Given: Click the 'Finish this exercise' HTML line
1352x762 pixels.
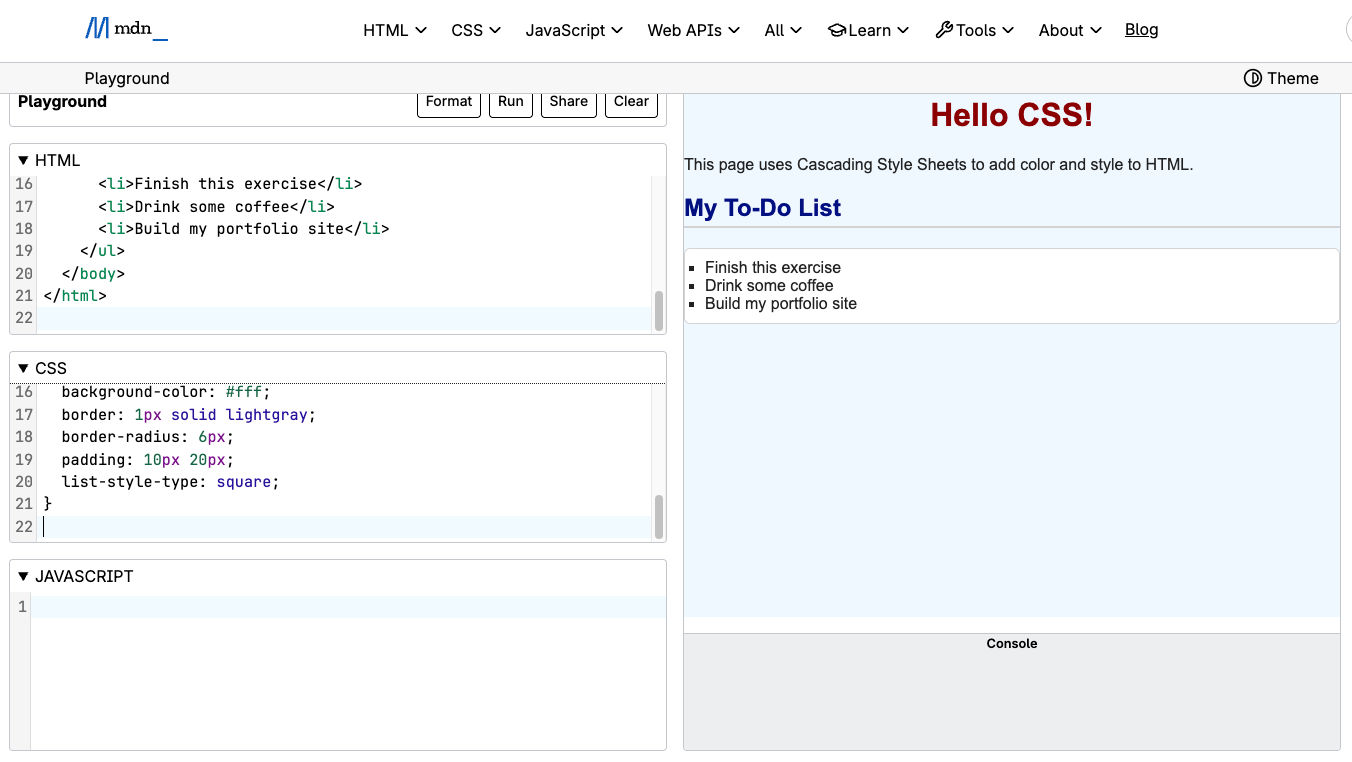Looking at the screenshot, I should point(230,184).
